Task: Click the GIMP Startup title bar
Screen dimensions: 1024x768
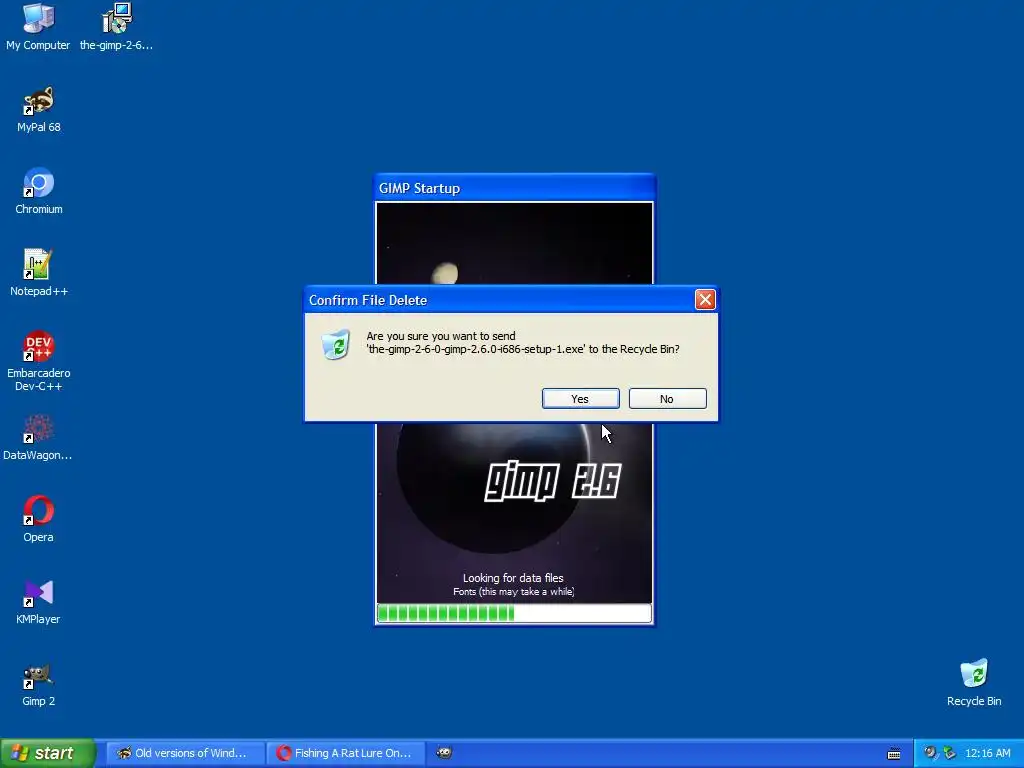Action: click(x=515, y=188)
